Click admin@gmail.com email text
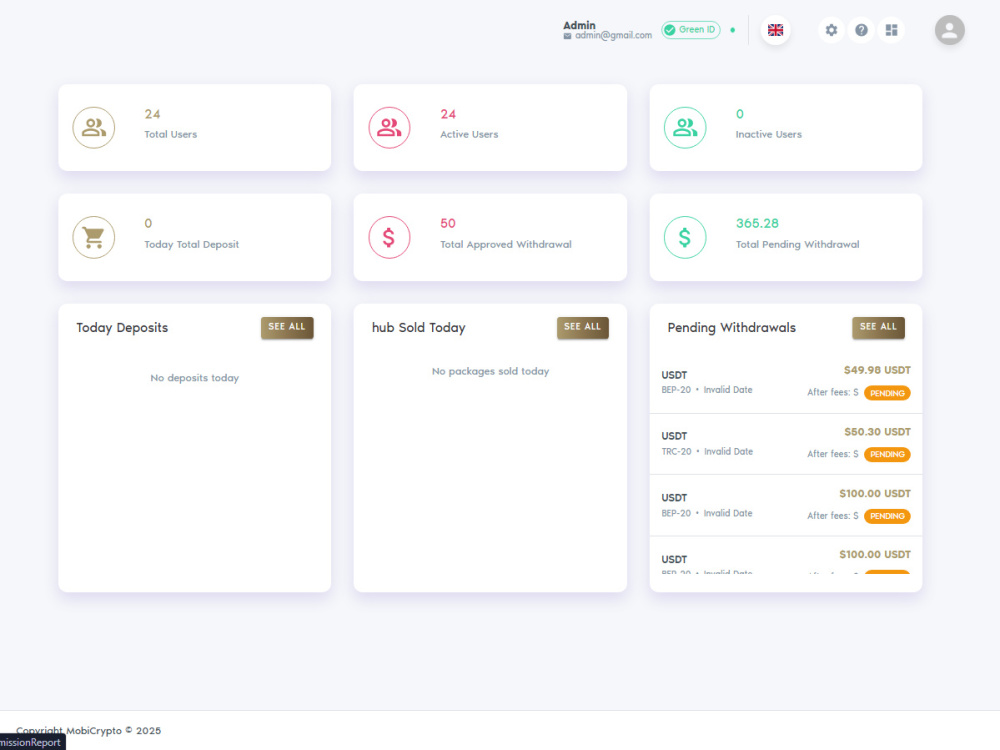This screenshot has height=750, width=1000. point(614,36)
